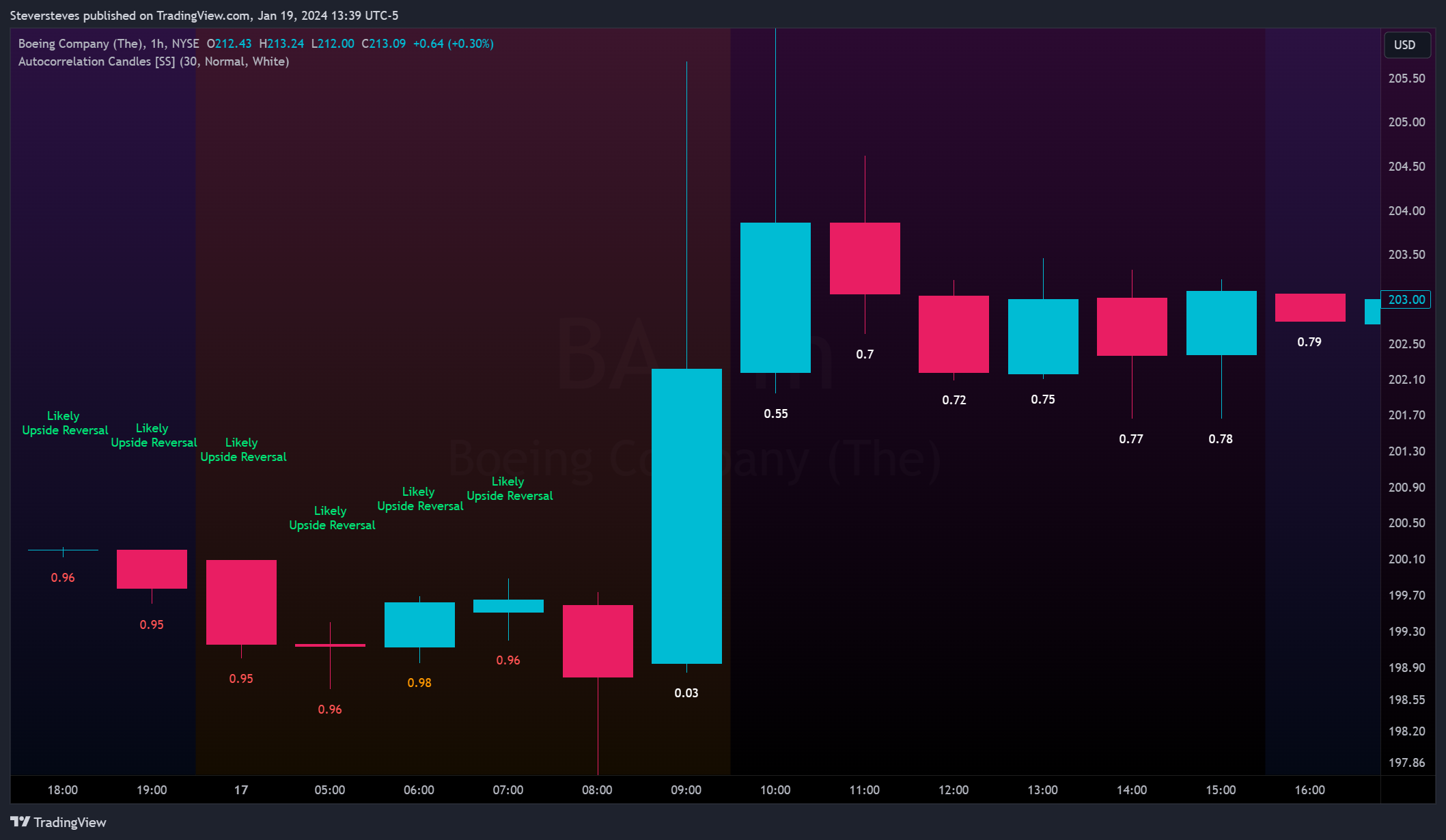
Task: Click the large 09:00 blue candle body
Action: point(686,516)
